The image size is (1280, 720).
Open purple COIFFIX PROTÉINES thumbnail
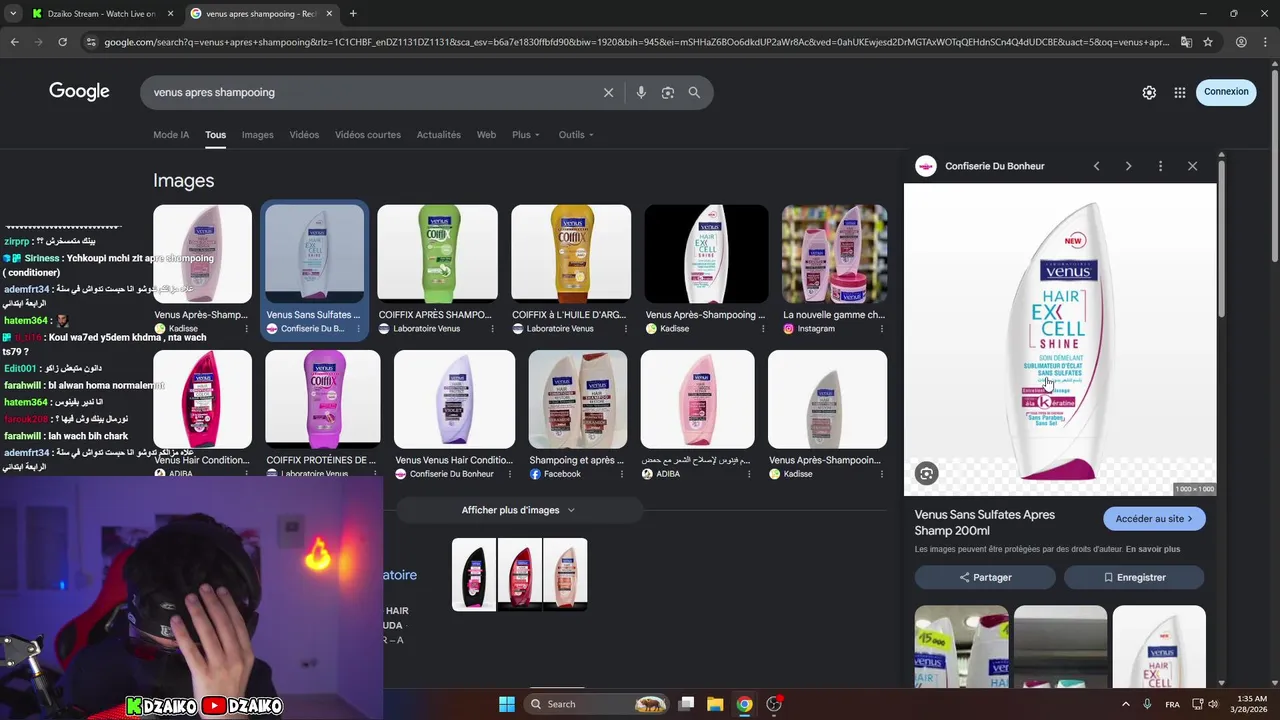[323, 398]
